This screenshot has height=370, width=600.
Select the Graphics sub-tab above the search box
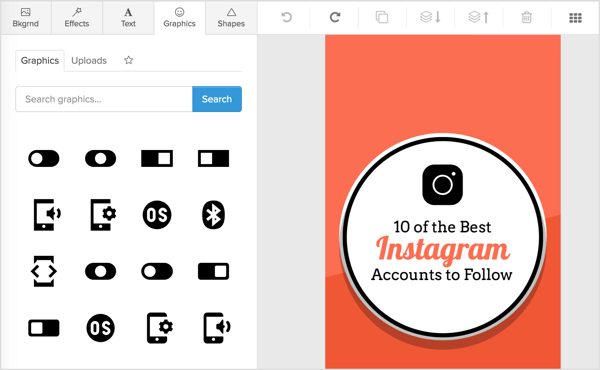40,60
